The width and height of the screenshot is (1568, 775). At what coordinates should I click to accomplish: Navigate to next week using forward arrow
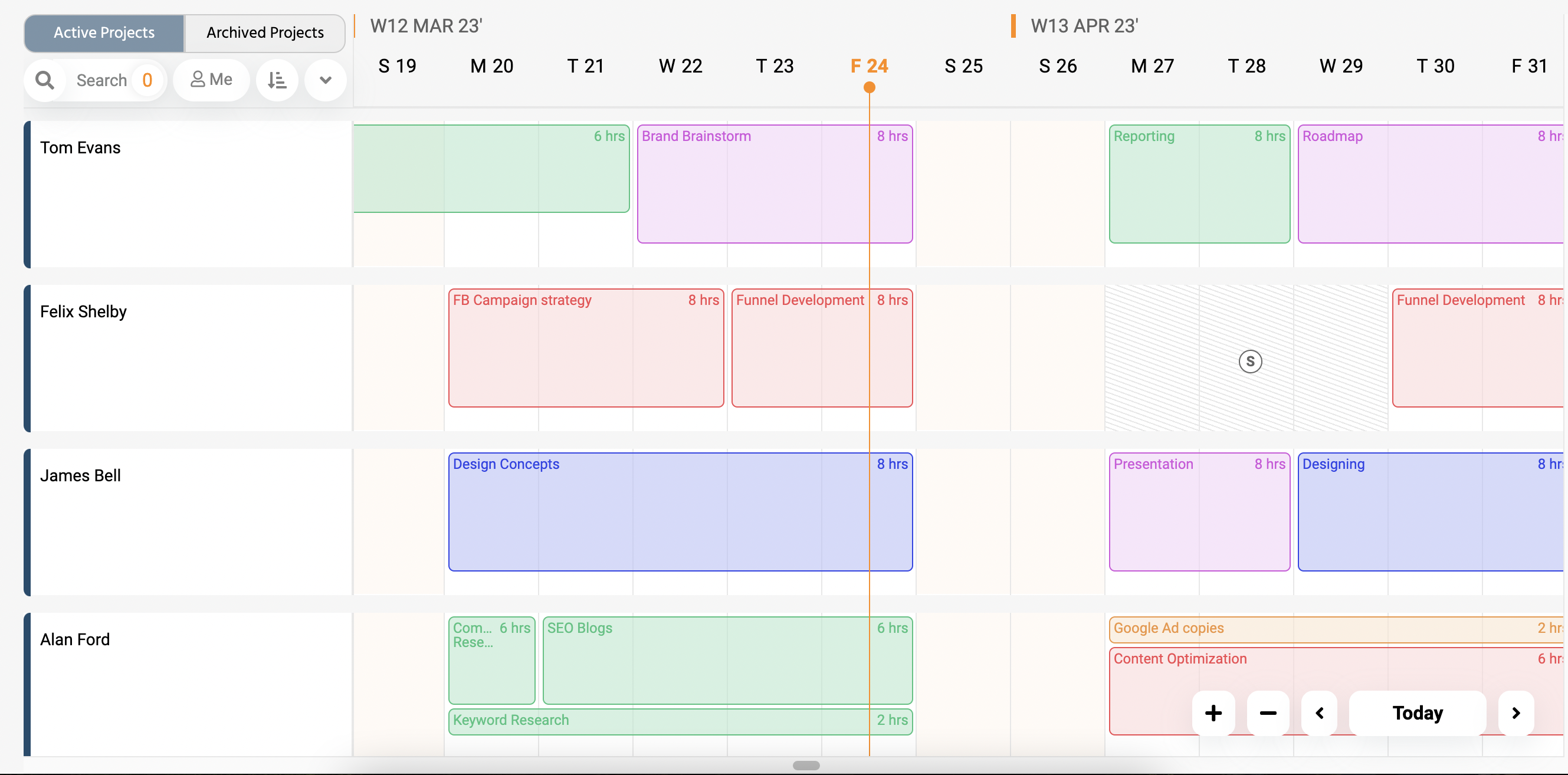1516,713
